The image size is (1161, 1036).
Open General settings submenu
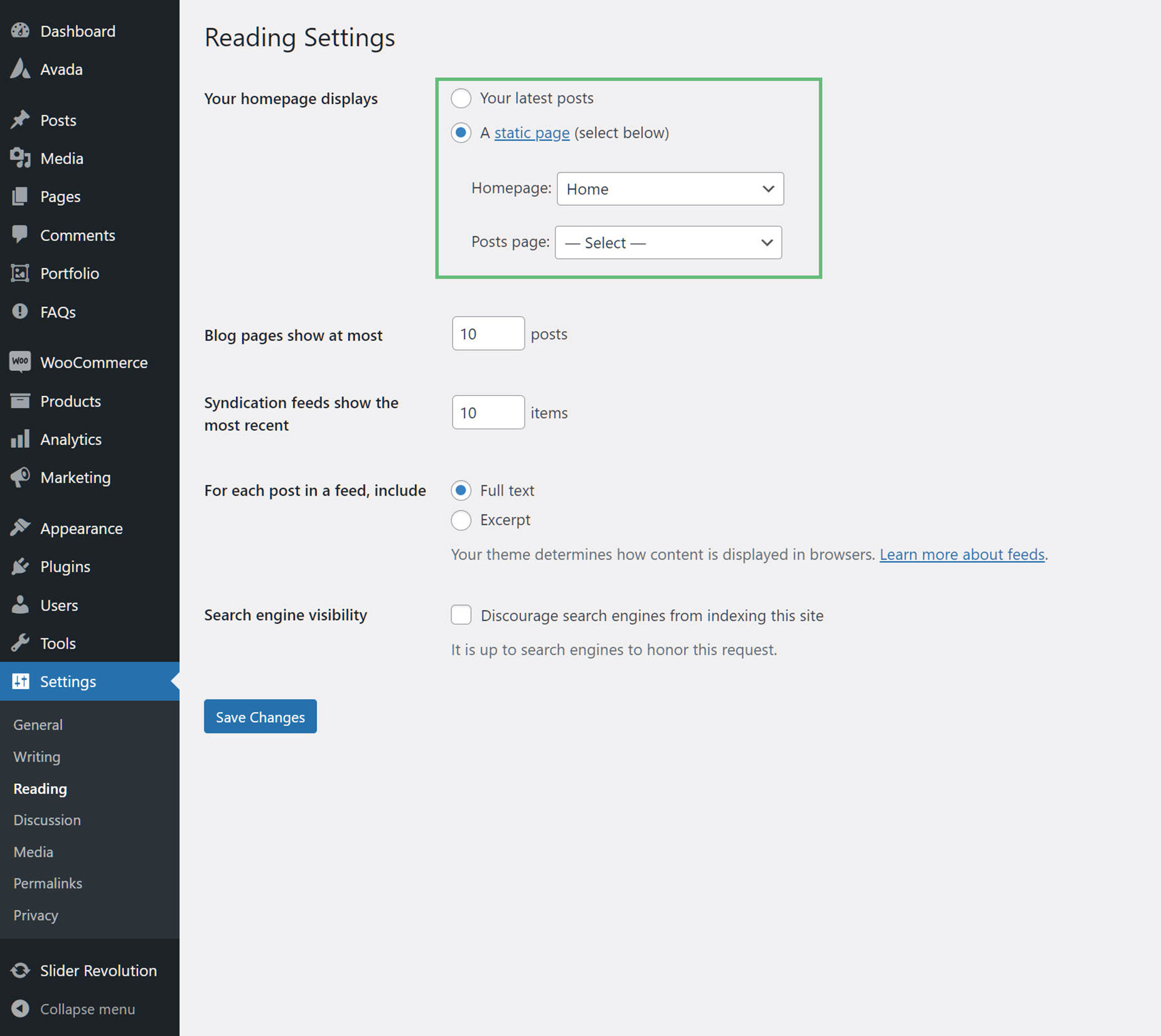pyautogui.click(x=38, y=724)
